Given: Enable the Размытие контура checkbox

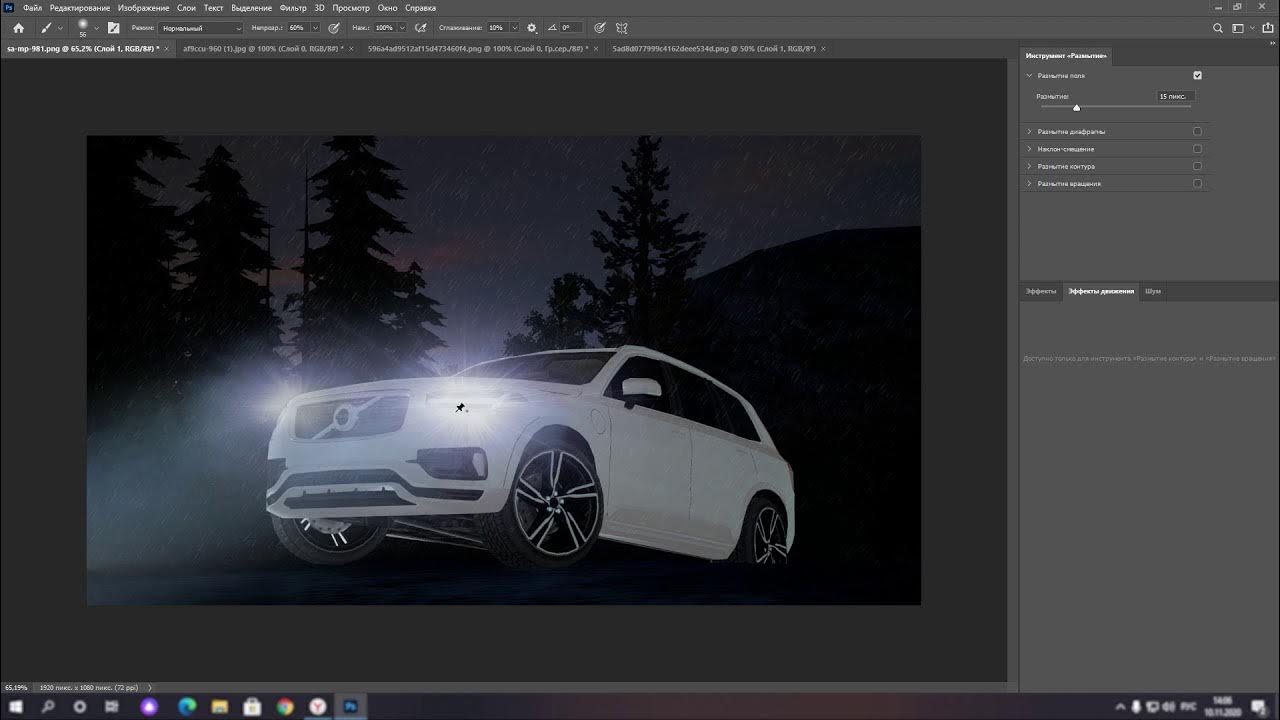Looking at the screenshot, I should point(1197,166).
